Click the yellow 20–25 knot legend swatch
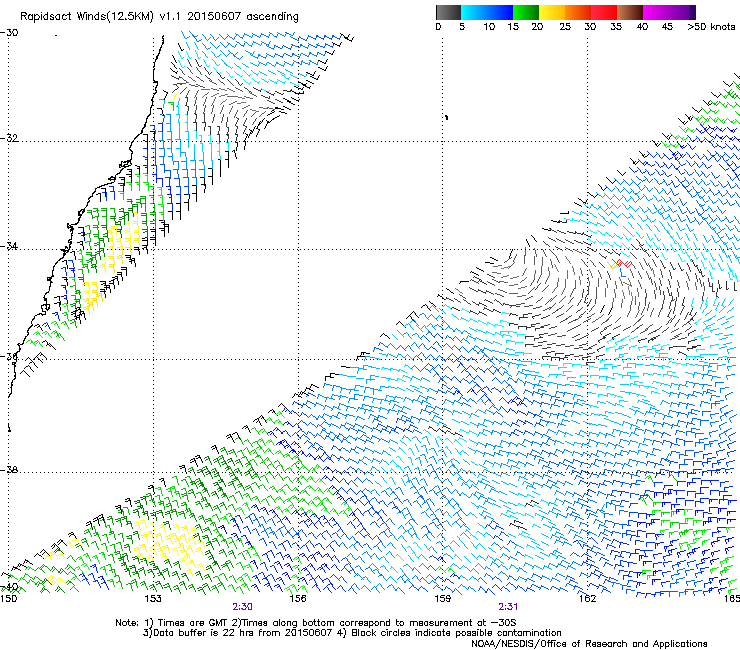This screenshot has width=740, height=650. tap(552, 12)
